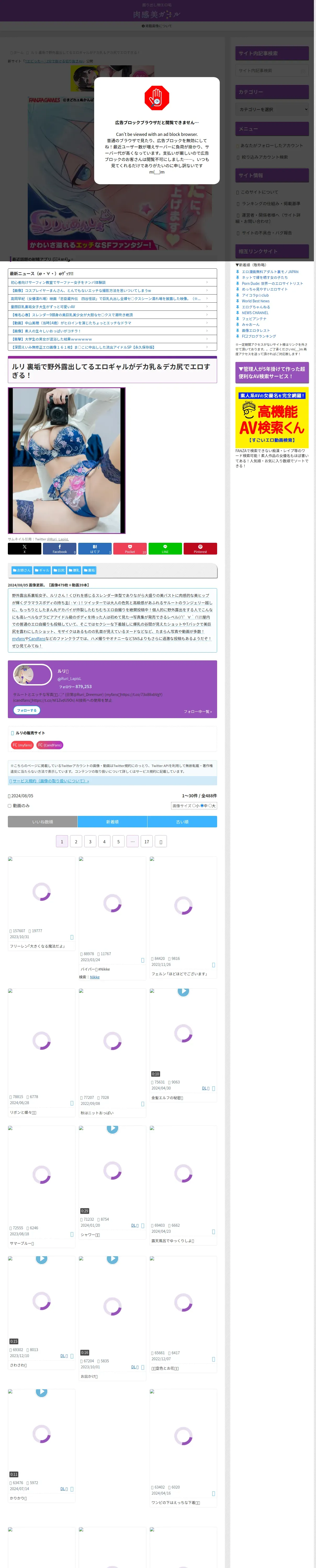Image resolution: width=316 pixels, height=1568 pixels.
Task: Sort by いいね数順 tab
Action: (43, 822)
